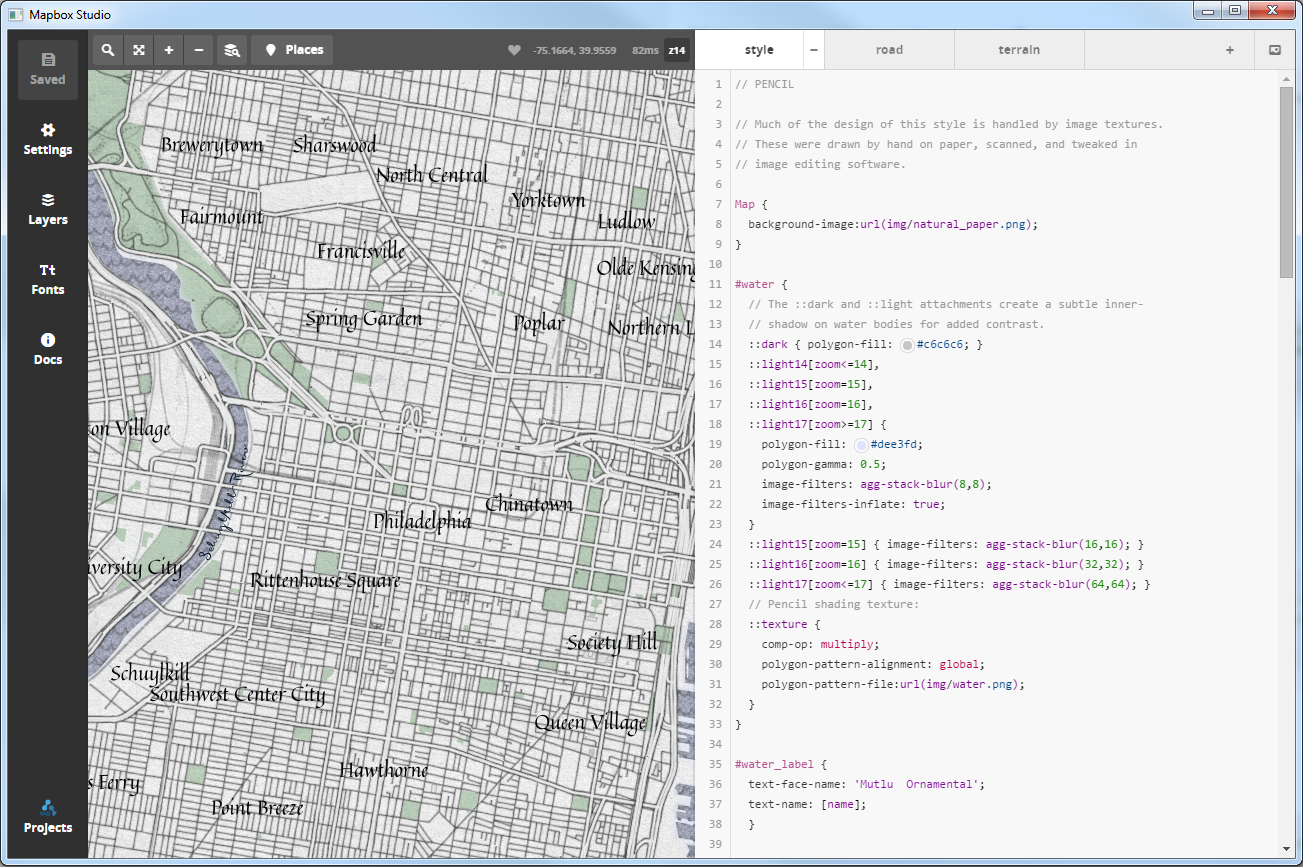Click the code editor vertical scrollbar
Viewport: 1303px width, 868px height.
(x=1286, y=182)
